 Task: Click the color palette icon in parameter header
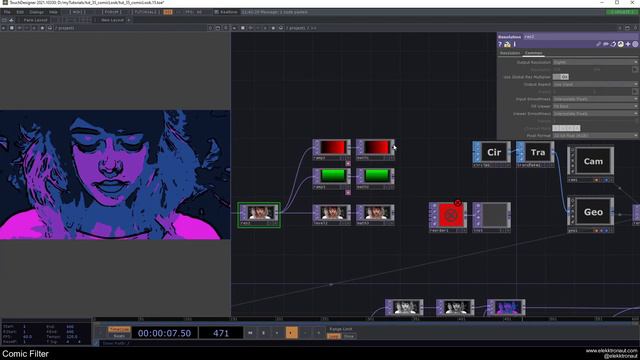click(620, 44)
